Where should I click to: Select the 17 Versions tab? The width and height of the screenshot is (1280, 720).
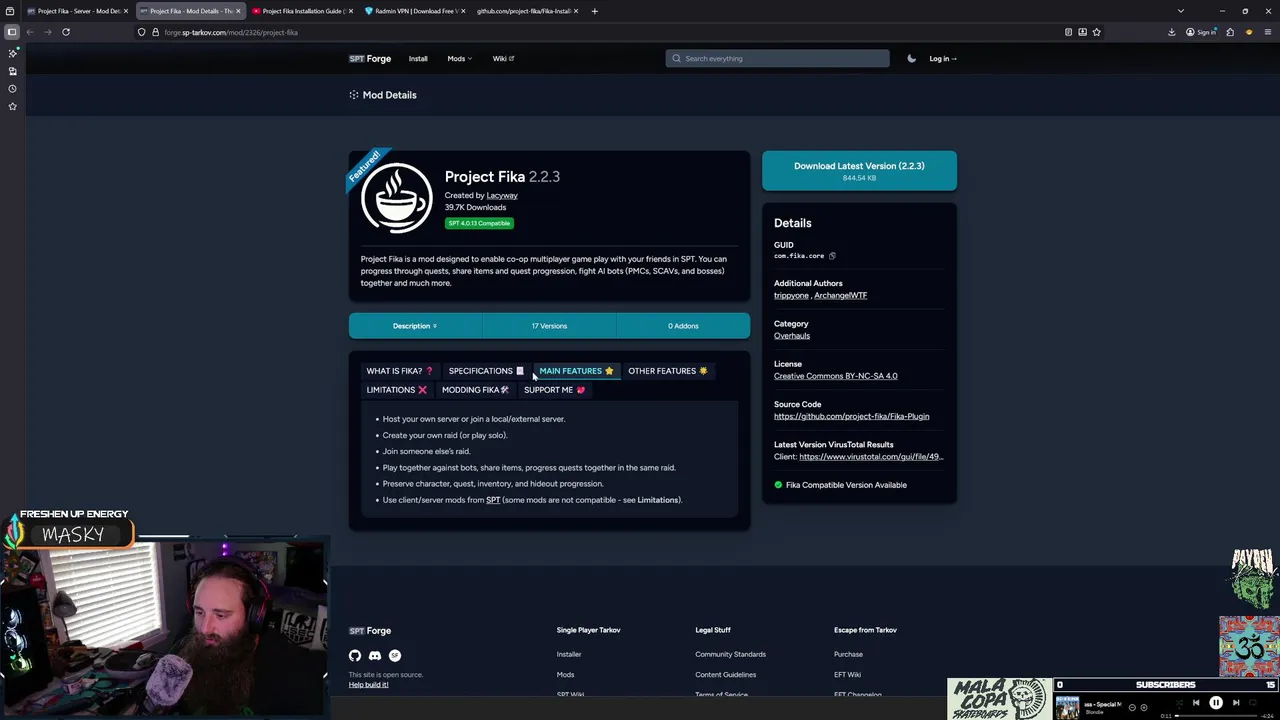pyautogui.click(x=549, y=326)
